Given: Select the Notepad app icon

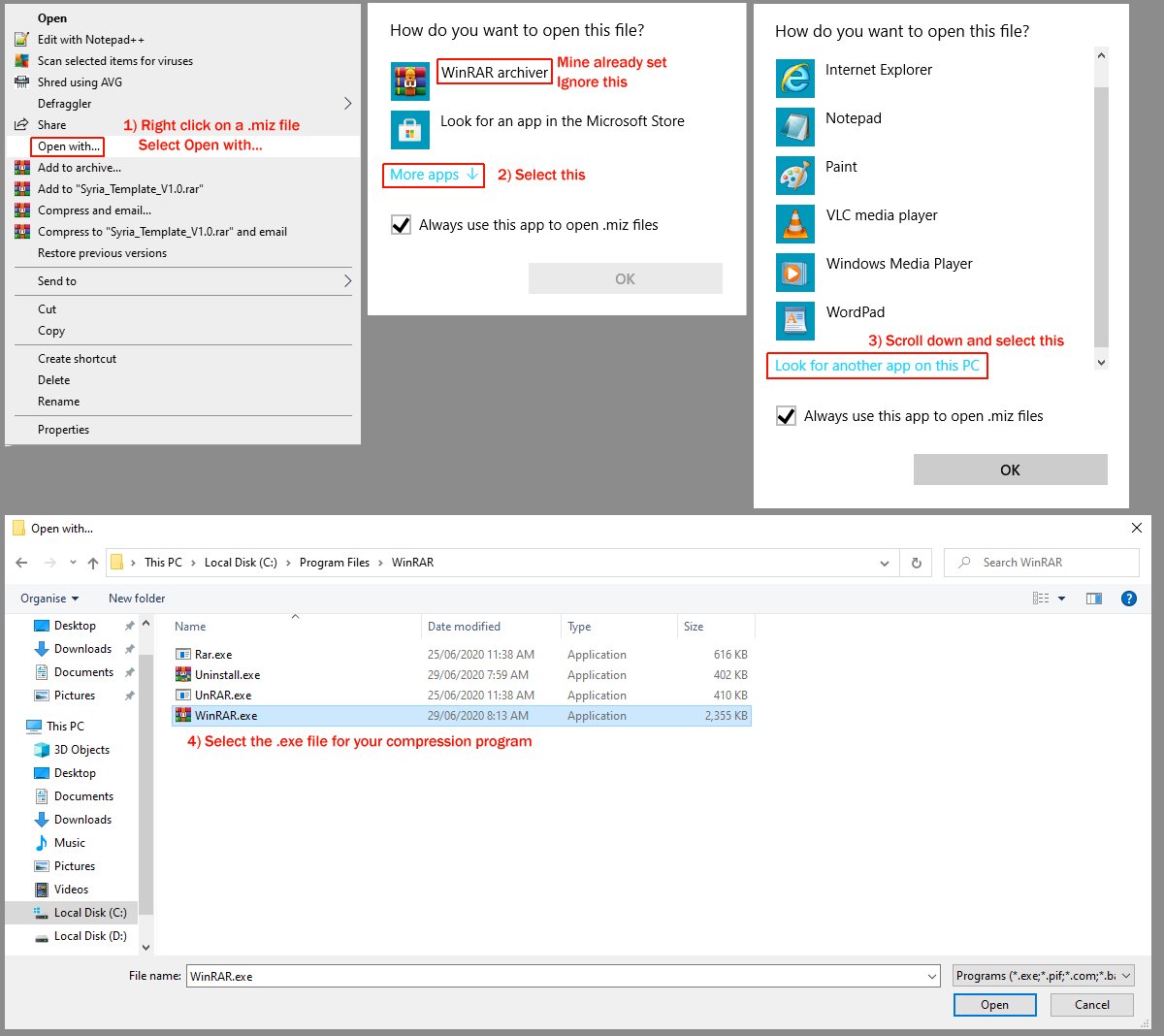Looking at the screenshot, I should (x=795, y=127).
